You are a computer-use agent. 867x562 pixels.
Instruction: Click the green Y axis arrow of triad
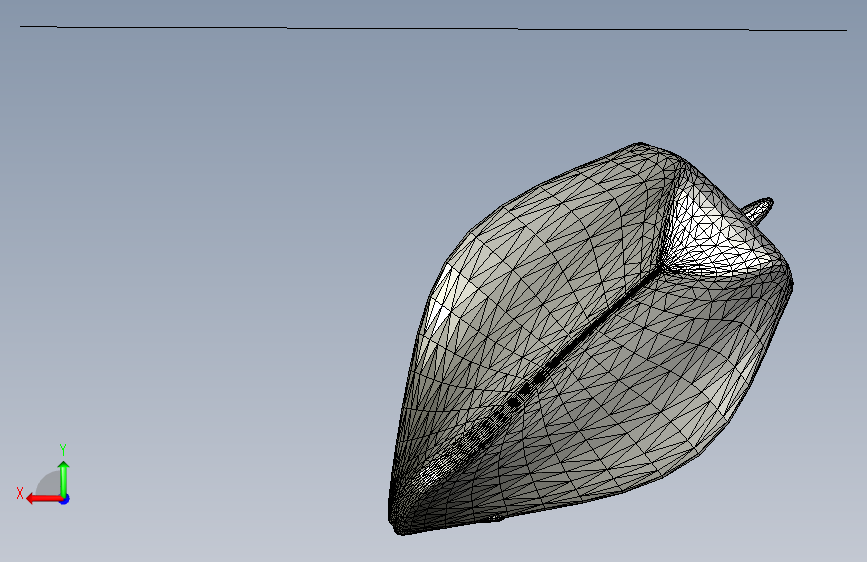(64, 479)
